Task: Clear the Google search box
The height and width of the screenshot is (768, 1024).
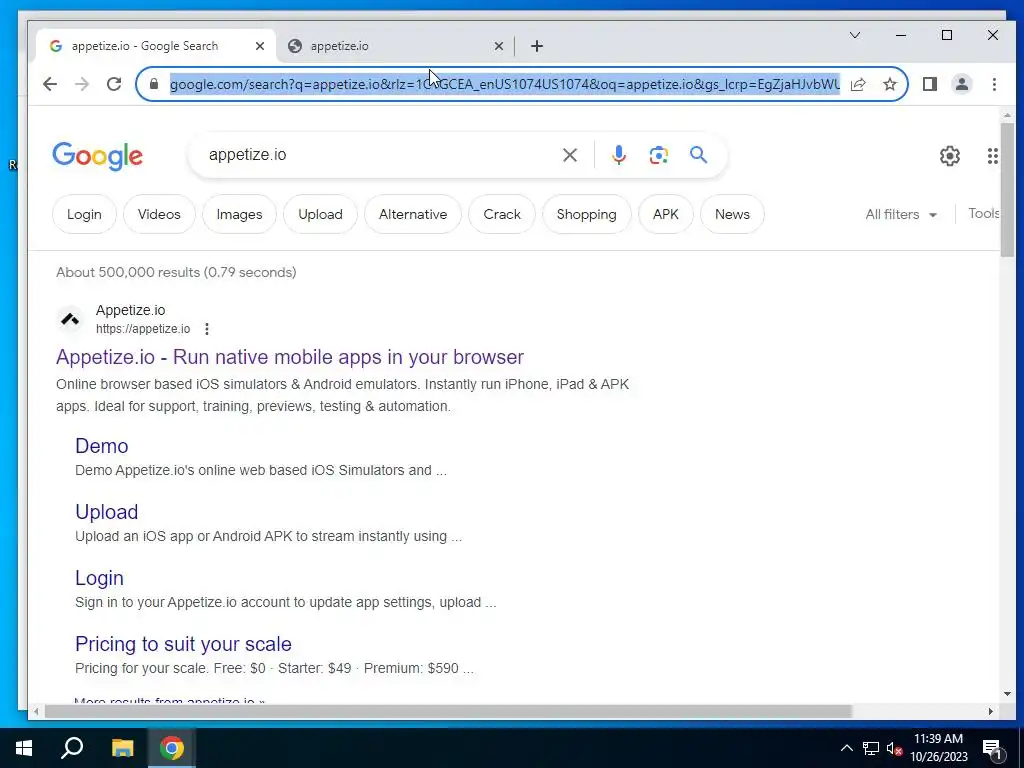Action: pos(569,155)
